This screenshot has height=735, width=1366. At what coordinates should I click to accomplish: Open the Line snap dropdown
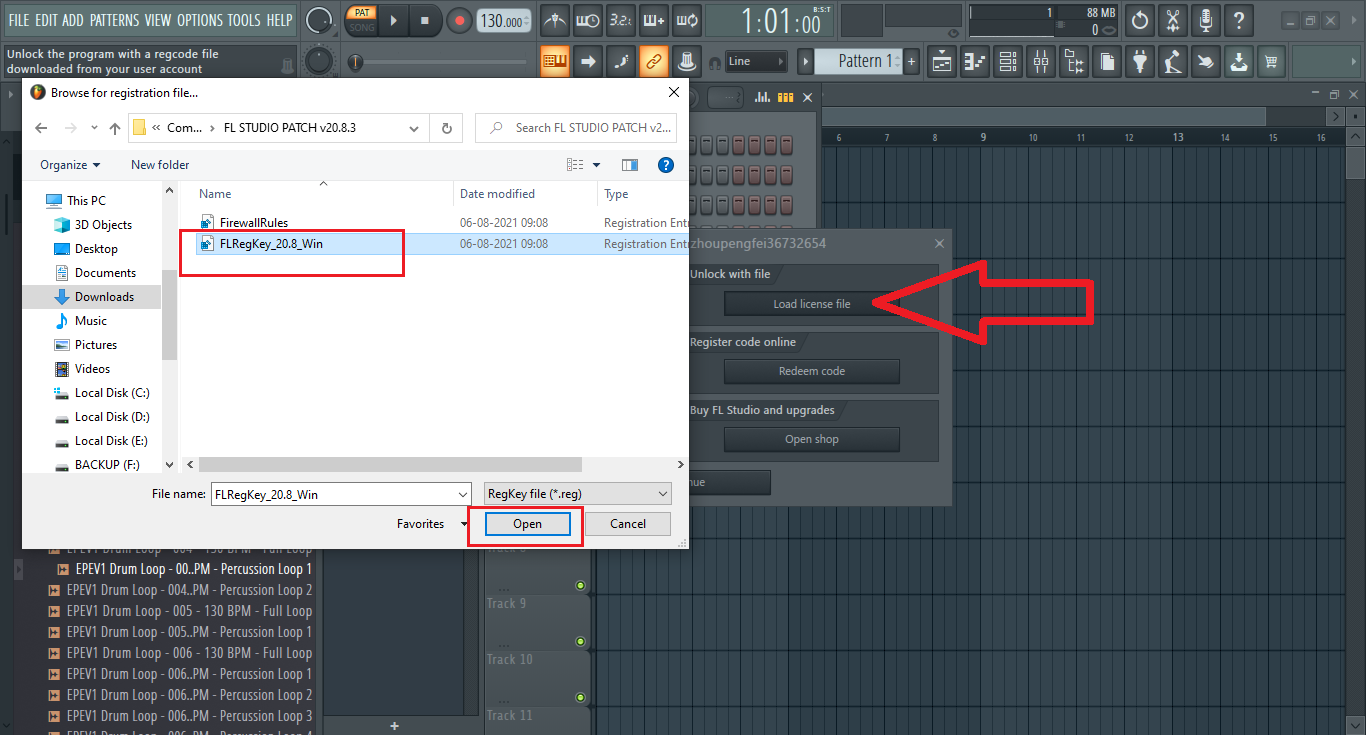pos(756,62)
